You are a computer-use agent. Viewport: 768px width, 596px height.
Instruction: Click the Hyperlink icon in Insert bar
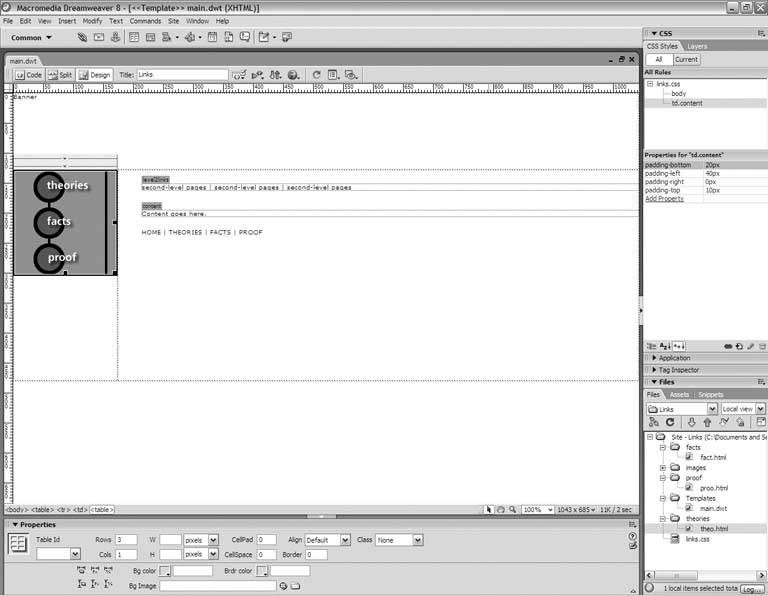coord(83,38)
